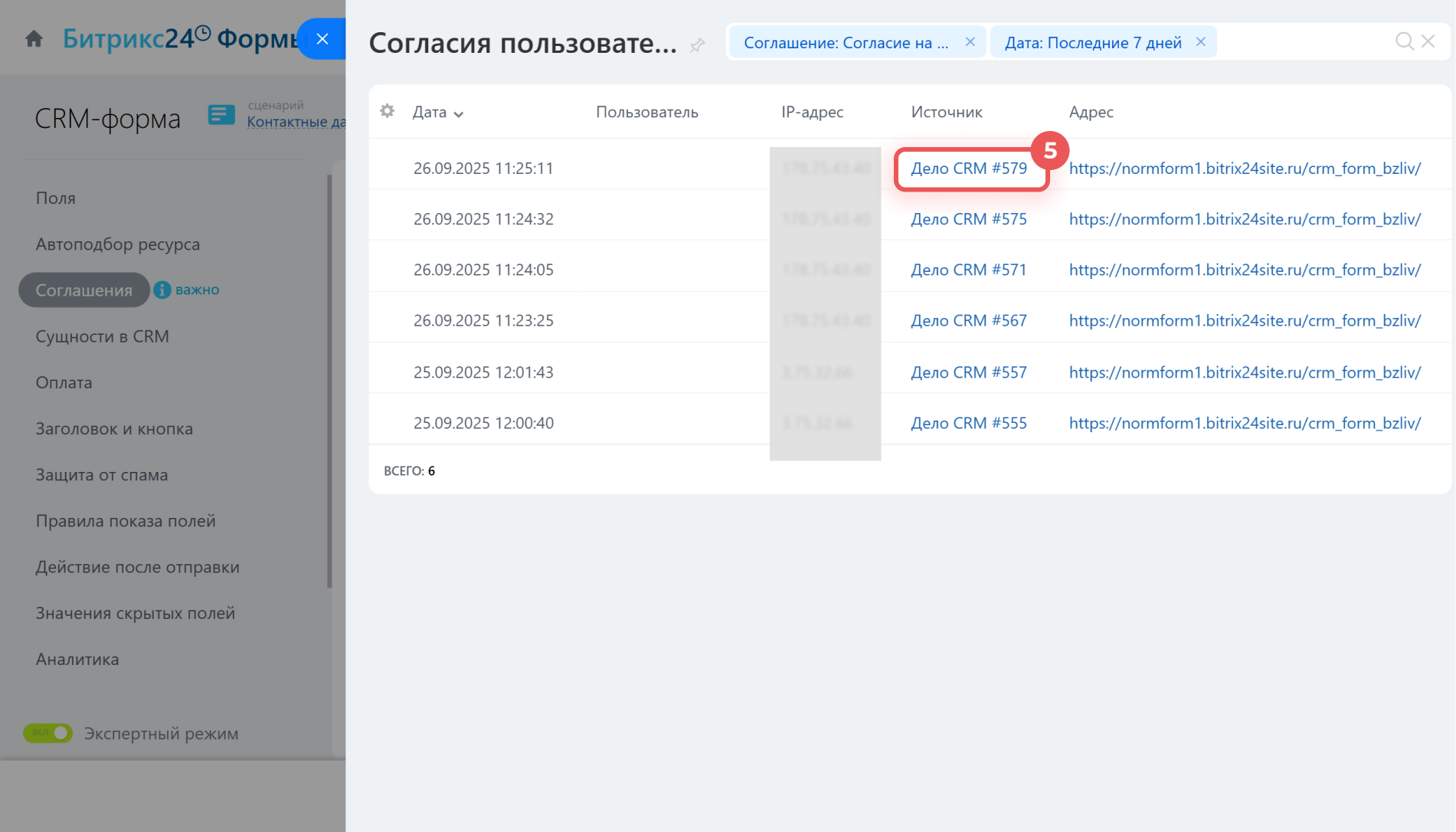
Task: Close the side panel with blue X button
Action: pyautogui.click(x=322, y=39)
